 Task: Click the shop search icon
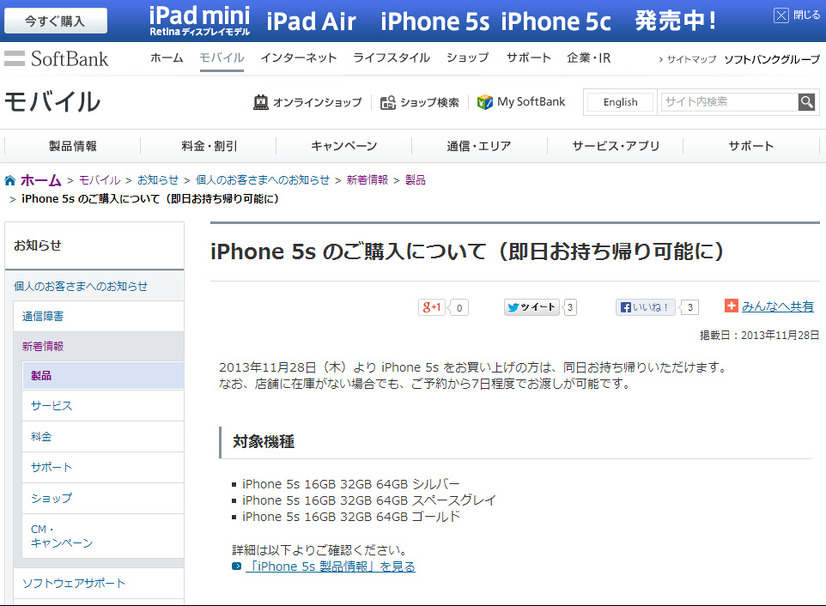388,102
